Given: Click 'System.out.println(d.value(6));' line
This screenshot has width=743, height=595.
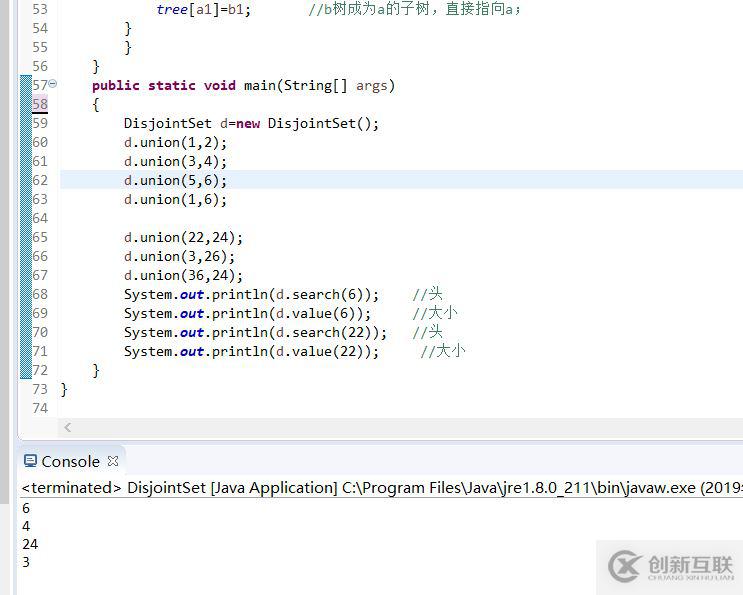Looking at the screenshot, I should (247, 314).
